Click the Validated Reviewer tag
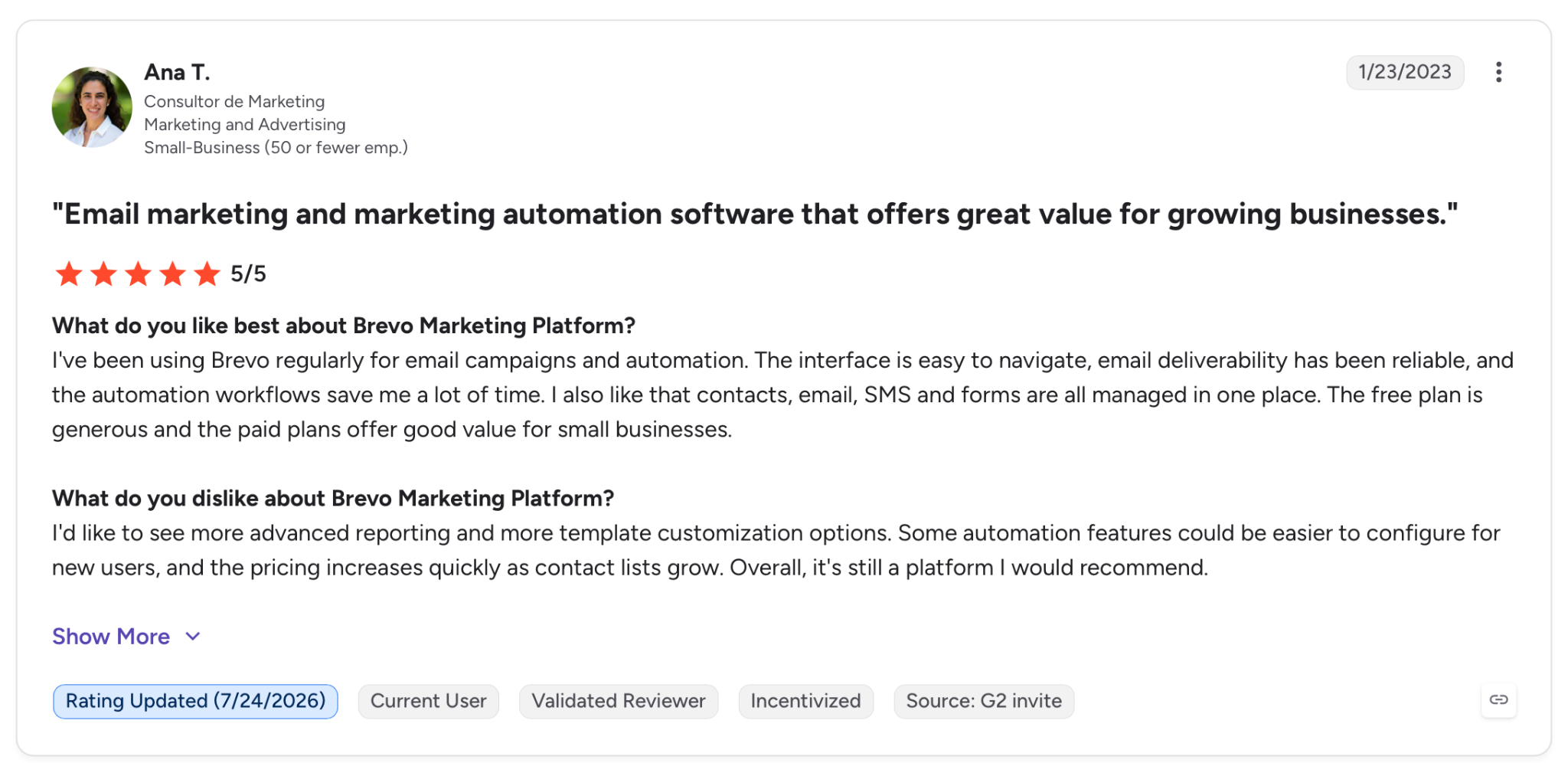 pyautogui.click(x=619, y=701)
